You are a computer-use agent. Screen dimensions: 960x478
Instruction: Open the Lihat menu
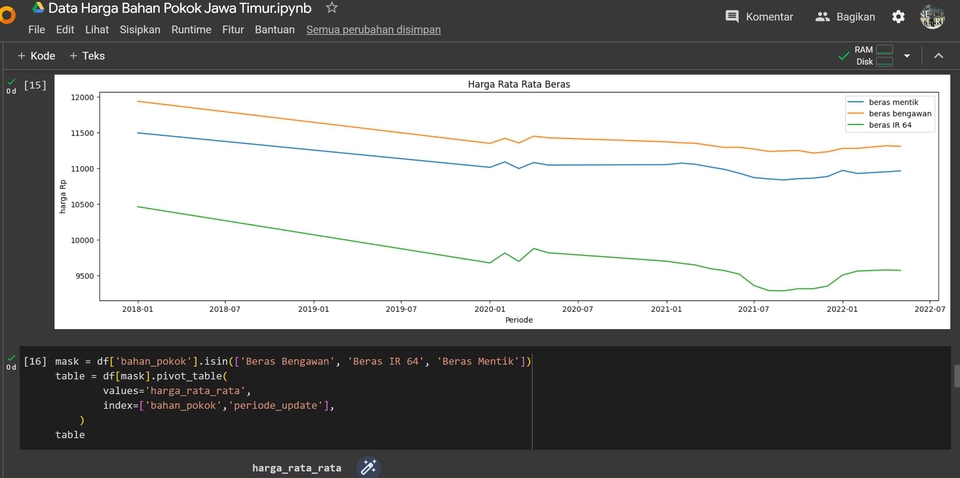(x=97, y=29)
